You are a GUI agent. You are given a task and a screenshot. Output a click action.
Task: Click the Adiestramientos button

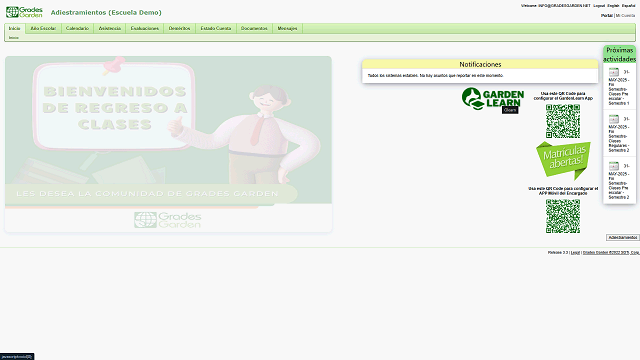pyautogui.click(x=622, y=238)
